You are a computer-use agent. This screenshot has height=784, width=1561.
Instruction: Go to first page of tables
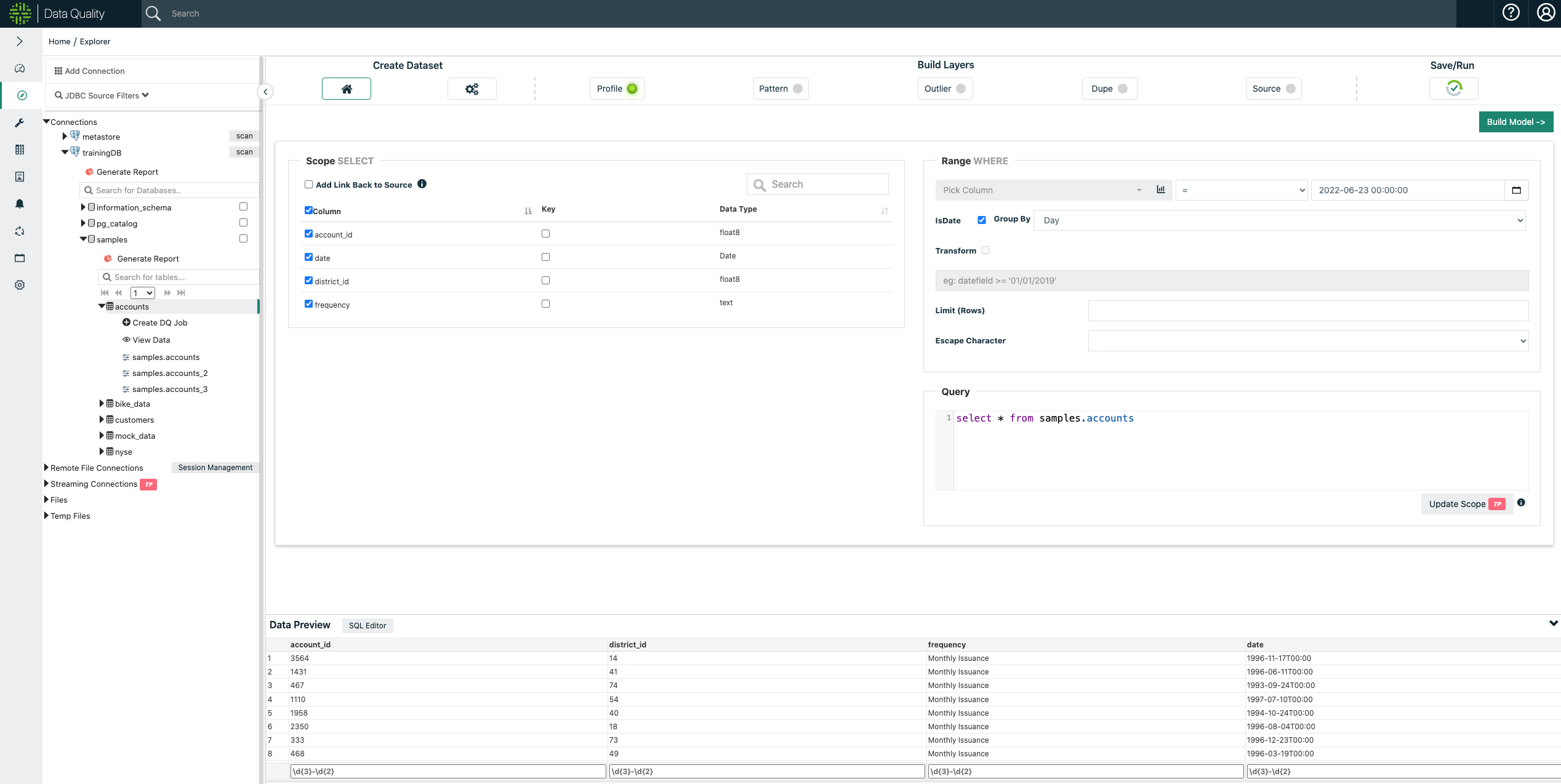(x=105, y=293)
